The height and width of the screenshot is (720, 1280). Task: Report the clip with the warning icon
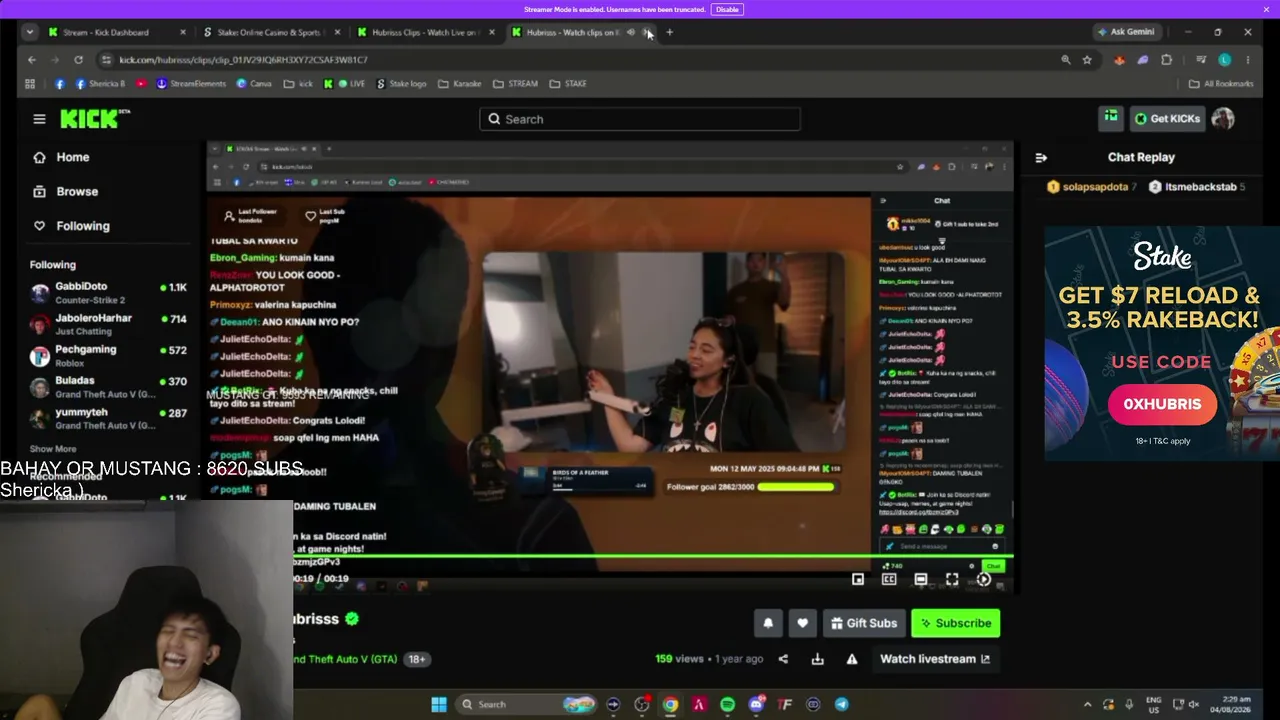(852, 659)
